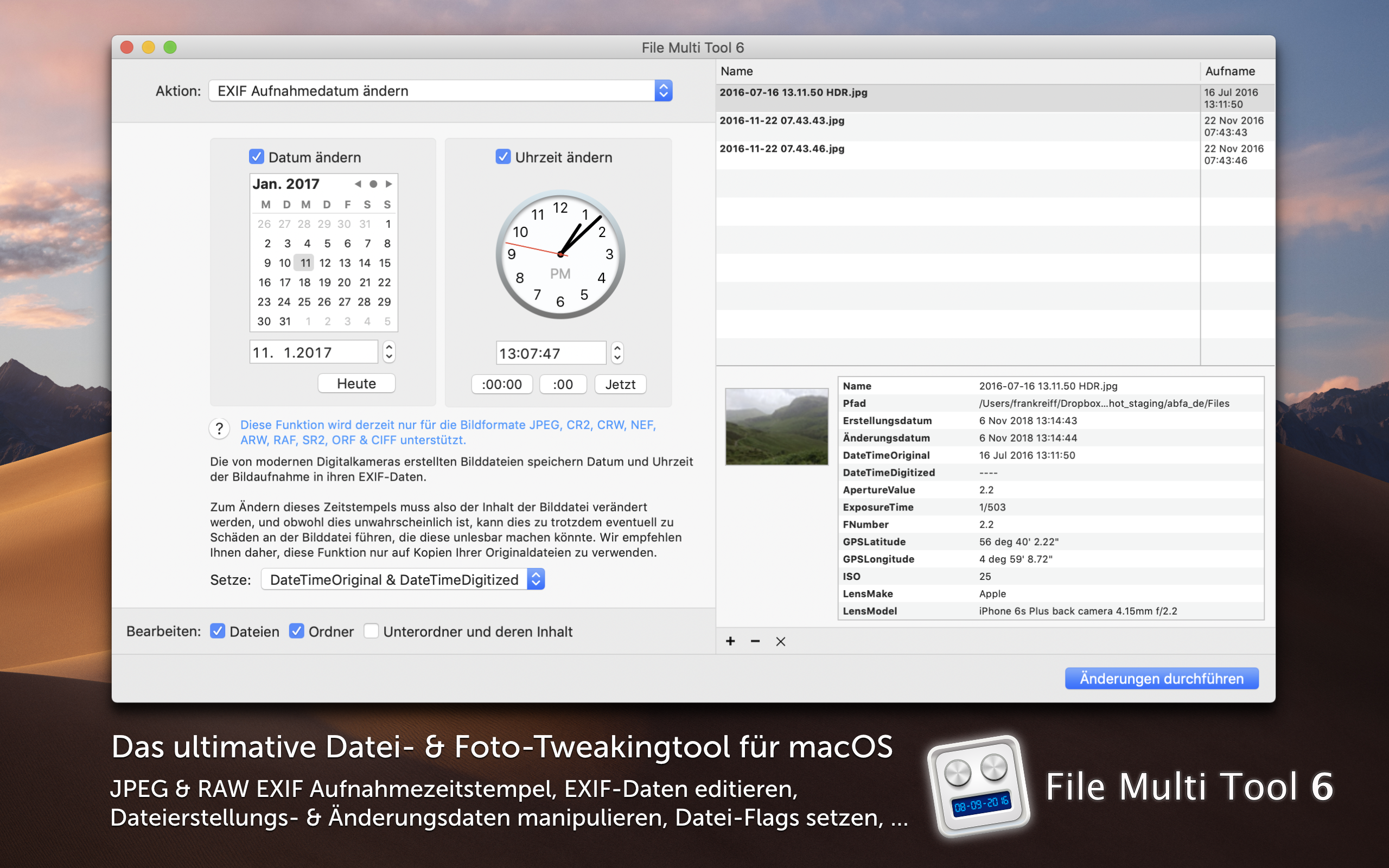Image resolution: width=1389 pixels, height=868 pixels.
Task: Click the LensModel metadata row
Action: pyautogui.click(x=1051, y=611)
